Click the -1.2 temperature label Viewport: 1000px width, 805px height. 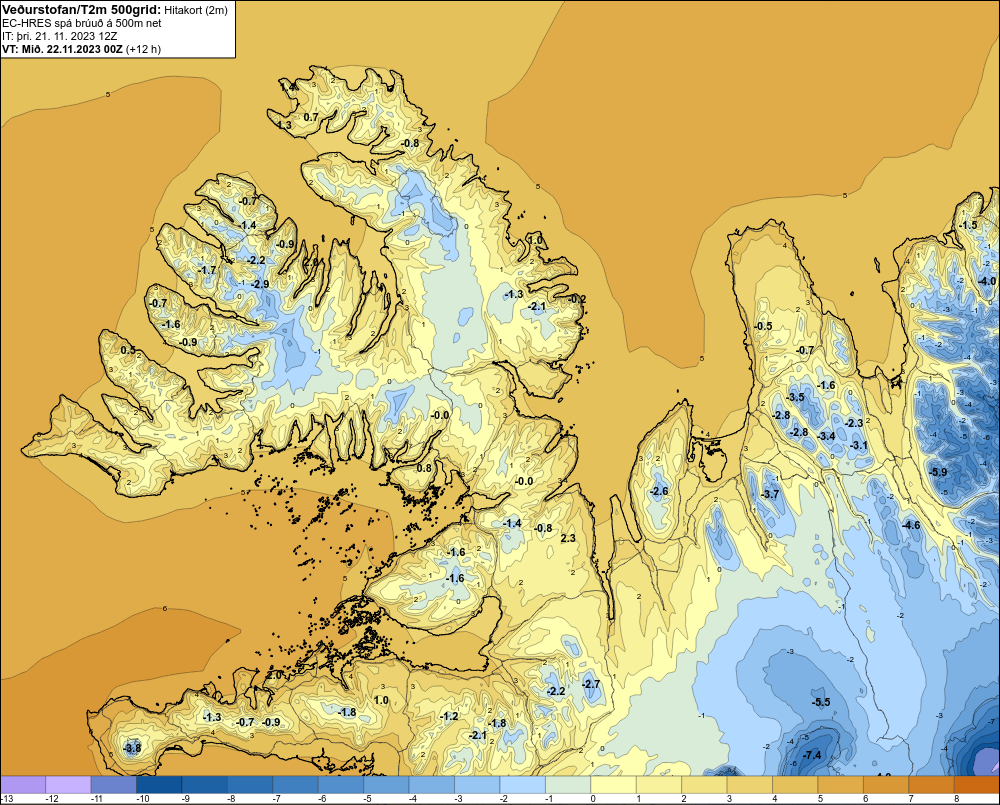450,716
